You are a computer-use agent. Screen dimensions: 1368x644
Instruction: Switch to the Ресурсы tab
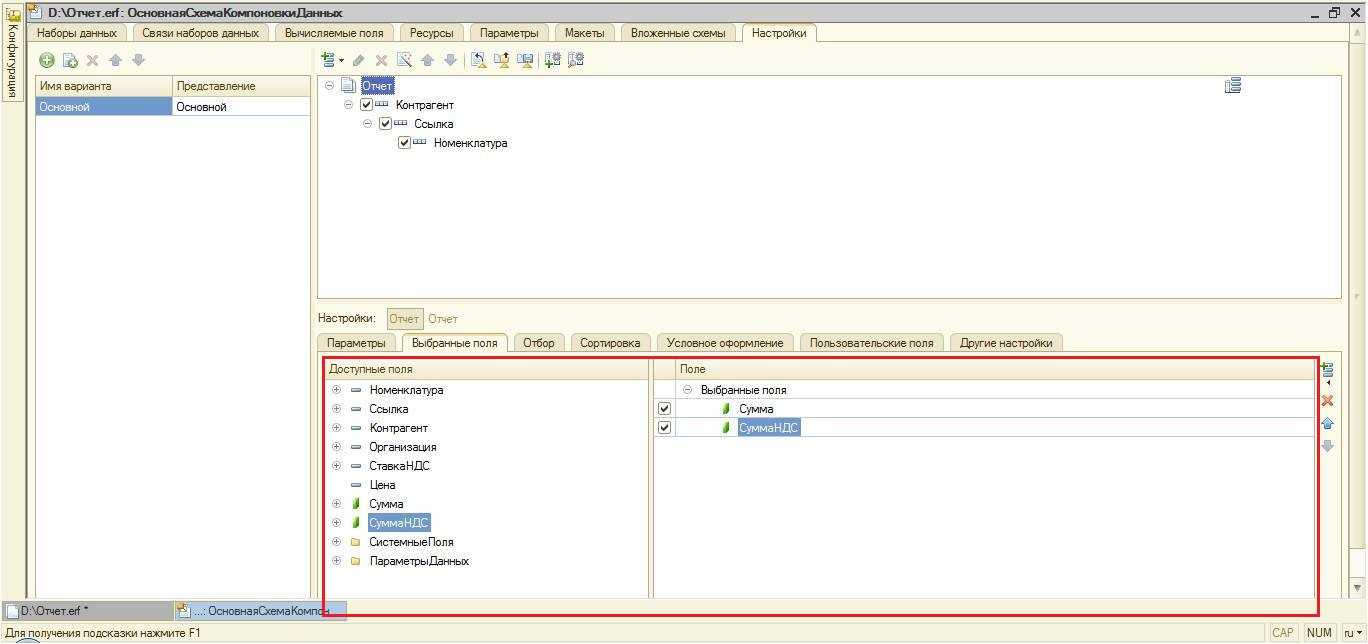431,33
